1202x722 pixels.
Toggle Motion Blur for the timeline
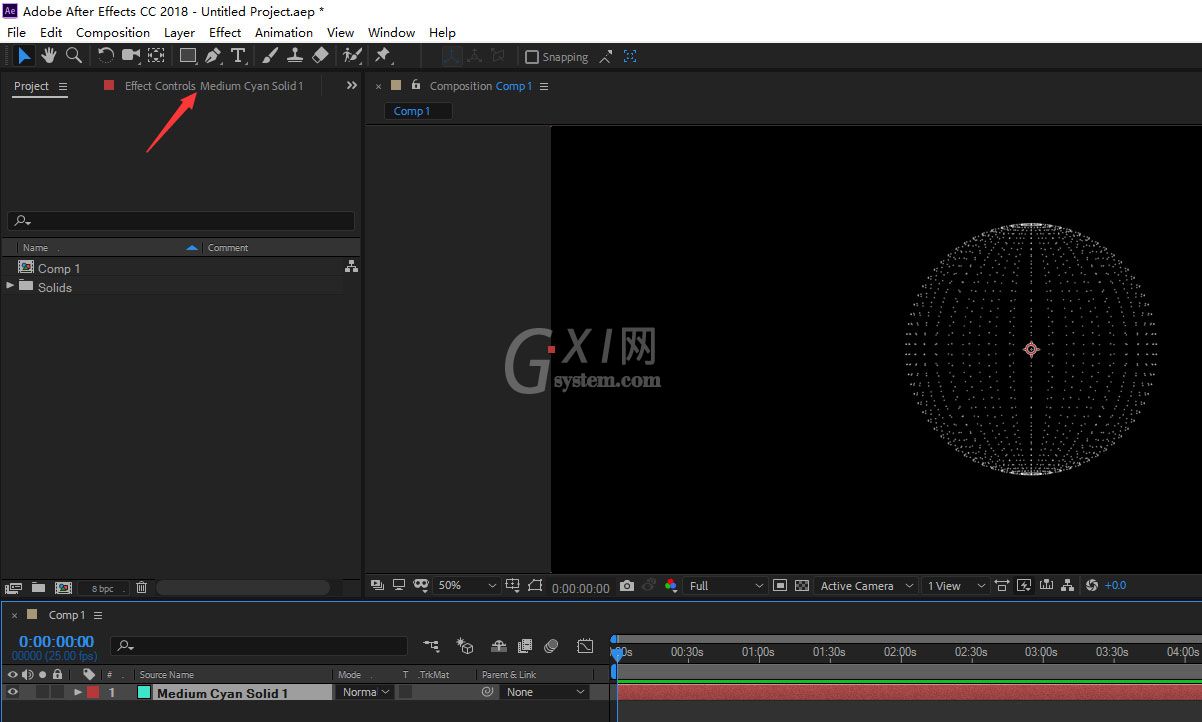click(551, 646)
